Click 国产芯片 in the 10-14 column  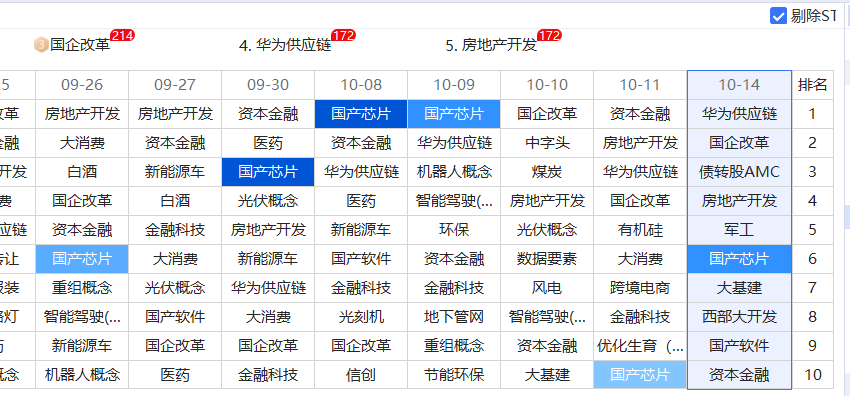tap(739, 259)
